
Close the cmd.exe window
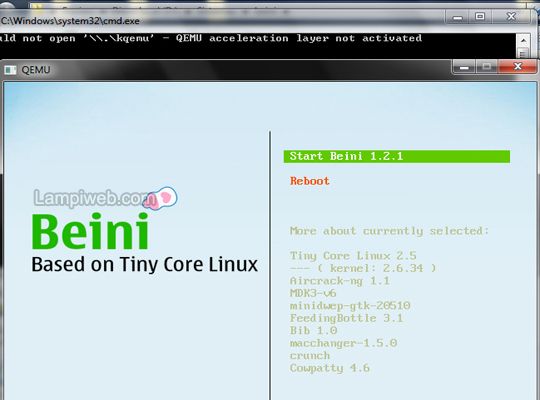[511, 17]
